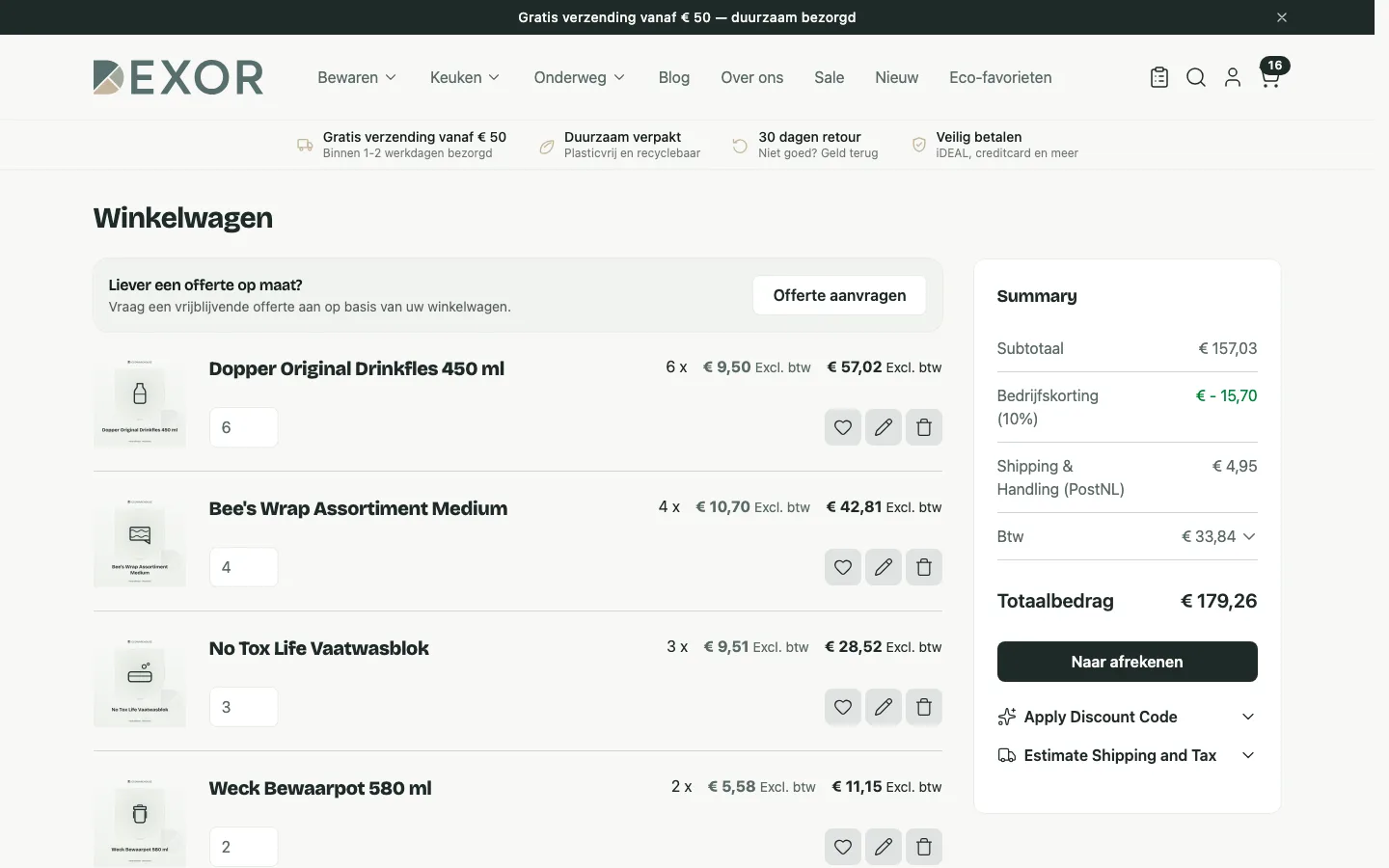Open the quick order clipboard icon
The width and height of the screenshot is (1389, 868).
pos(1159,78)
